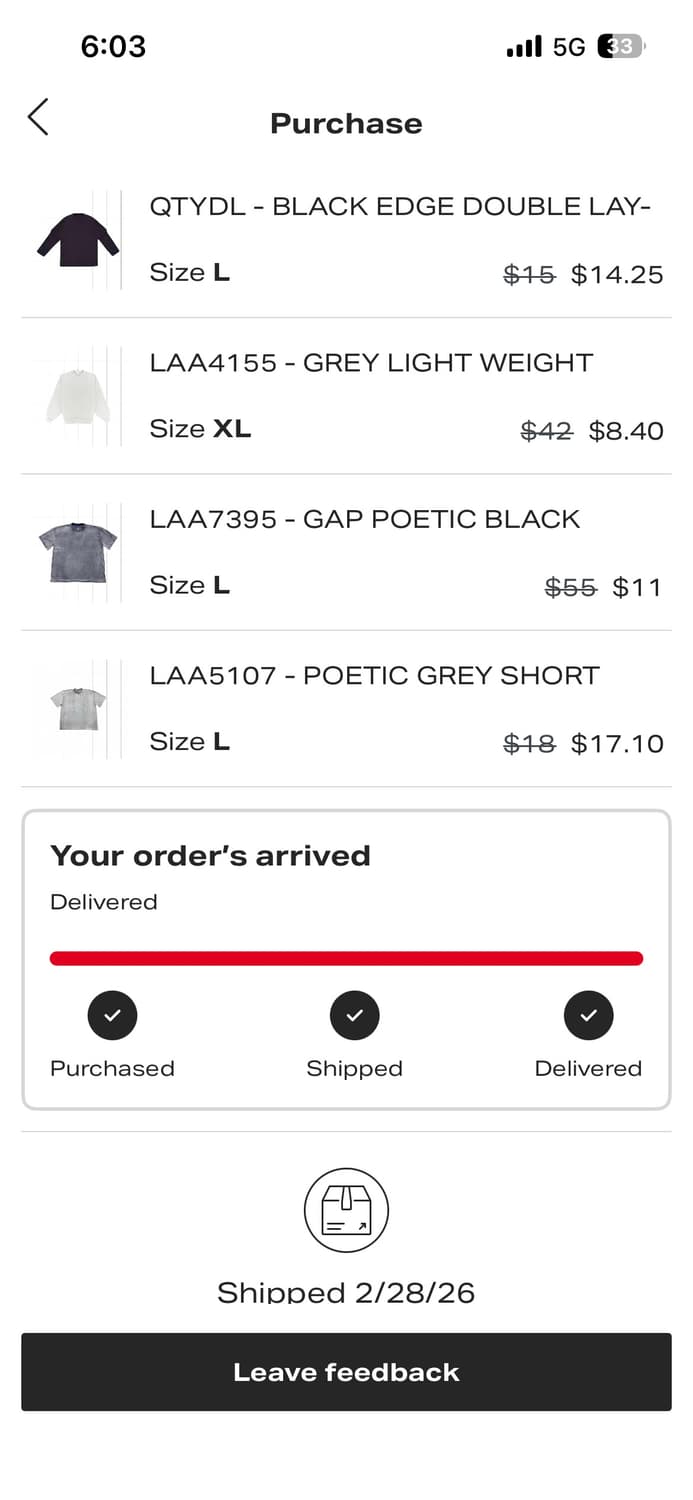The width and height of the screenshot is (693, 1500).
Task: Tap the Your order's arrived heading
Action: (210, 856)
